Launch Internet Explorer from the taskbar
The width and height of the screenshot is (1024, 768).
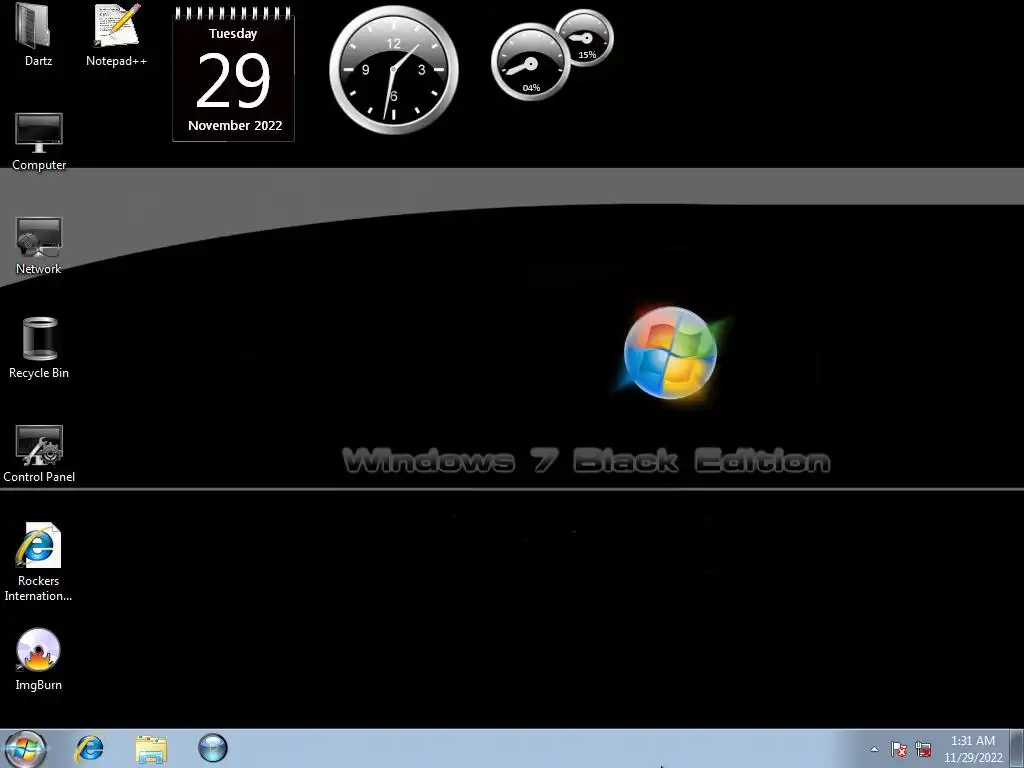pyautogui.click(x=89, y=748)
